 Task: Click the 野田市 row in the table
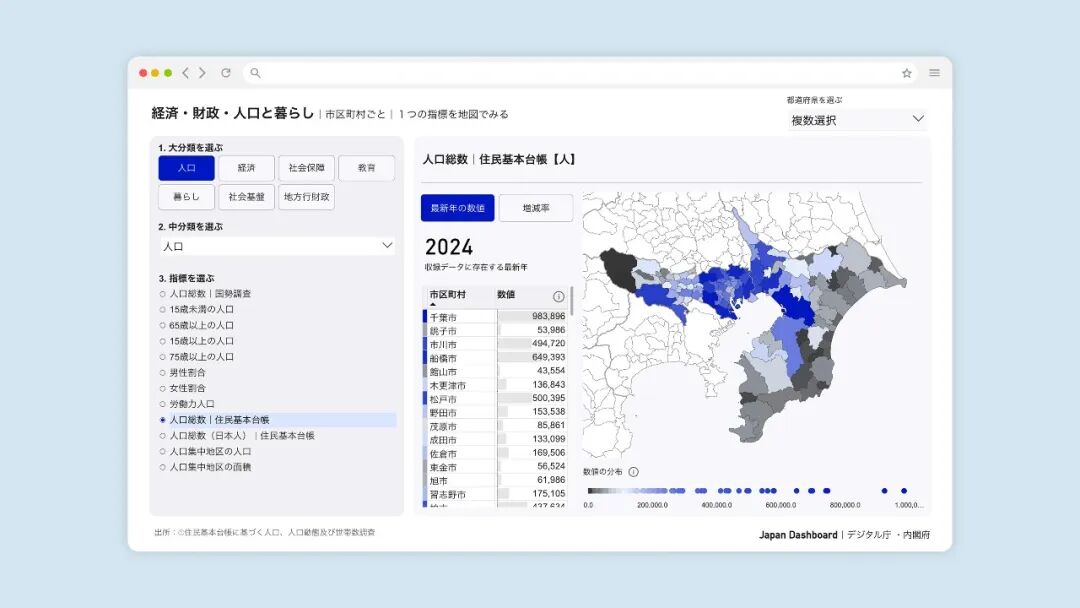tap(495, 412)
